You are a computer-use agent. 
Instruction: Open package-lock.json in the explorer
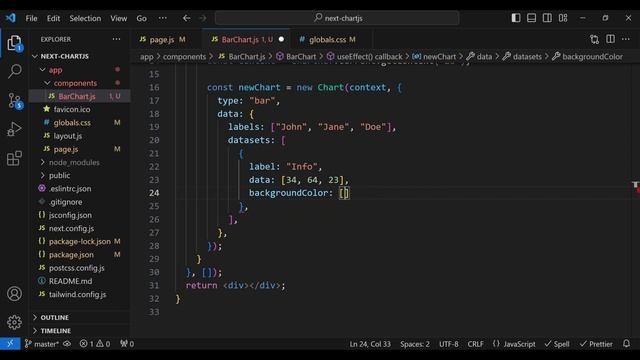point(80,242)
